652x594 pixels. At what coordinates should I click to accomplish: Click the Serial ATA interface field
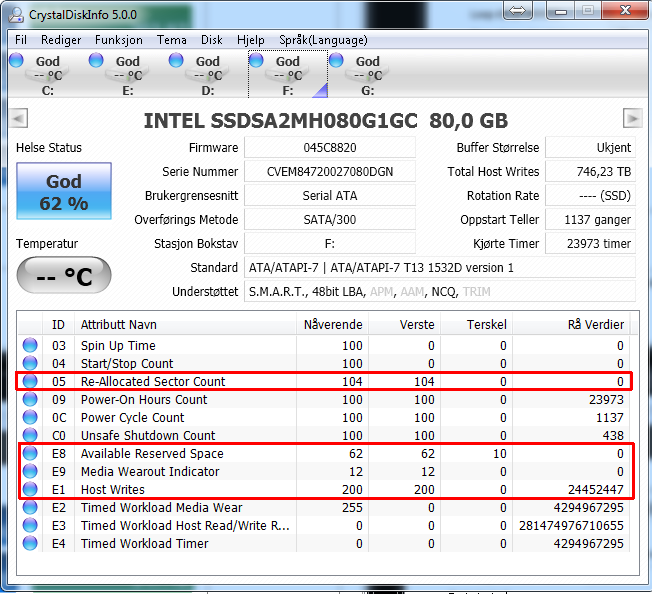pyautogui.click(x=330, y=195)
